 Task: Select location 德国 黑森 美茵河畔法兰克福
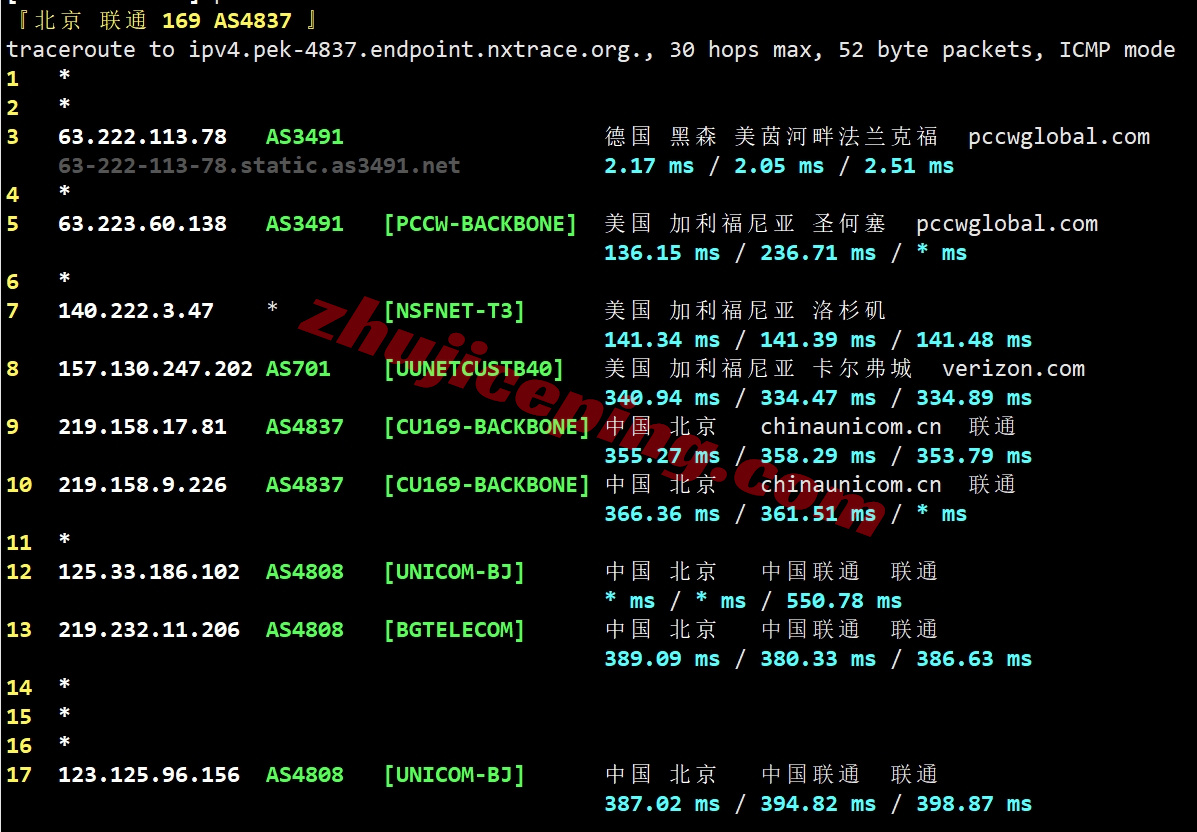coord(771,137)
